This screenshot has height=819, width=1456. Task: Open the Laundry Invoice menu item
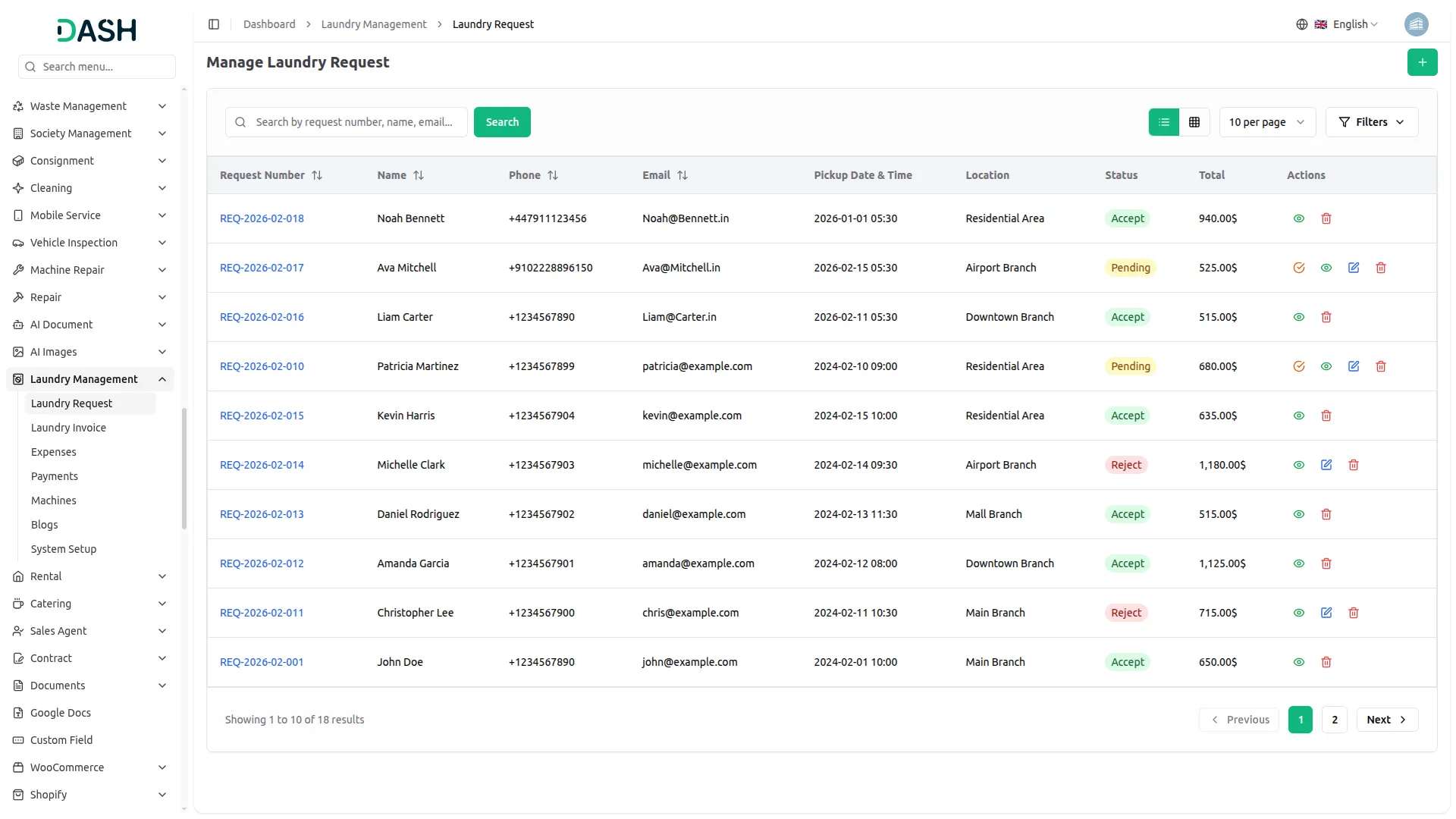pos(68,428)
